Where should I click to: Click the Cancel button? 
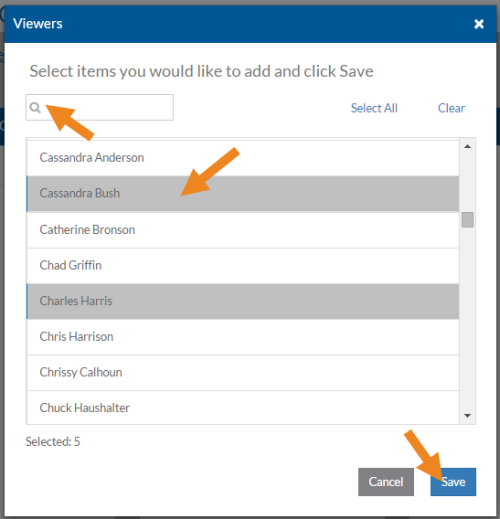click(386, 482)
